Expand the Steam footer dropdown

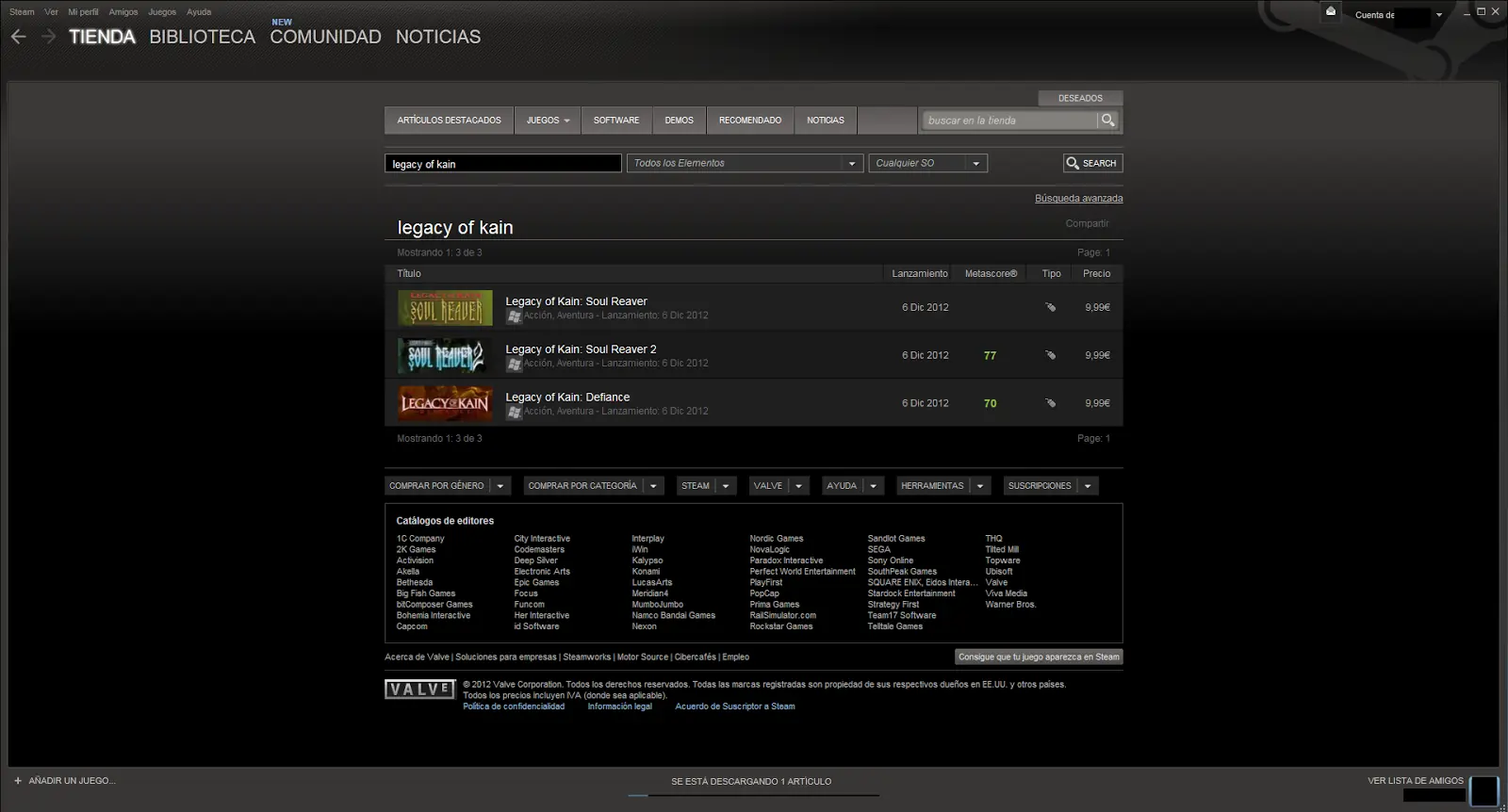(x=726, y=486)
